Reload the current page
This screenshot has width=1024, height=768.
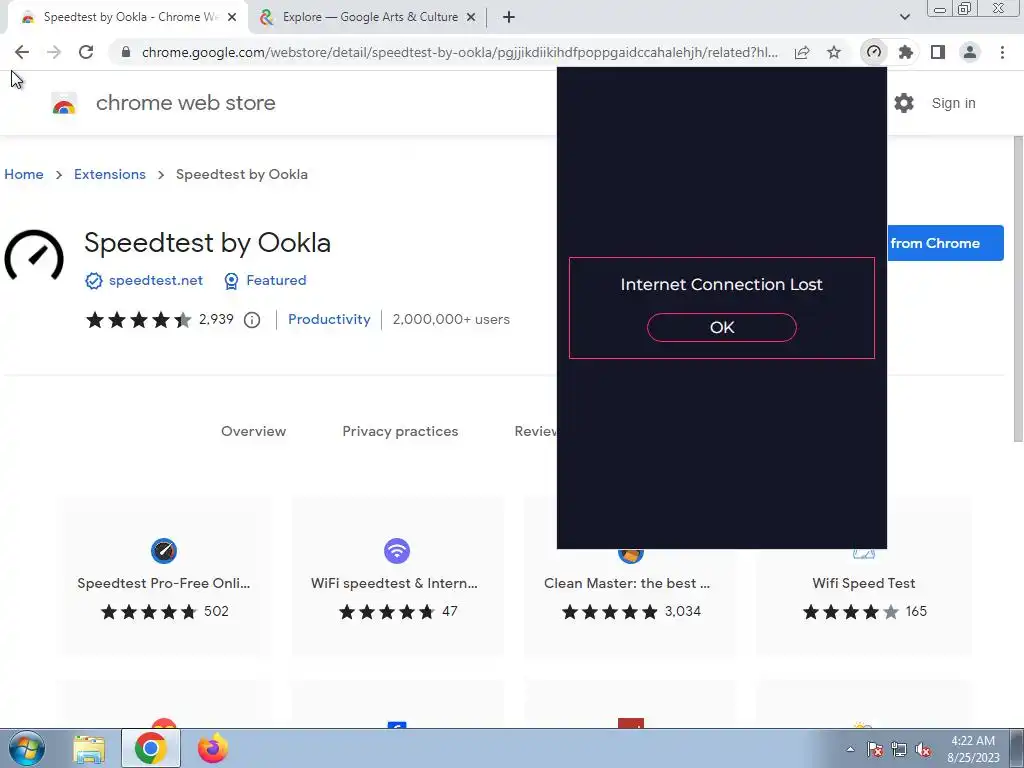86,52
